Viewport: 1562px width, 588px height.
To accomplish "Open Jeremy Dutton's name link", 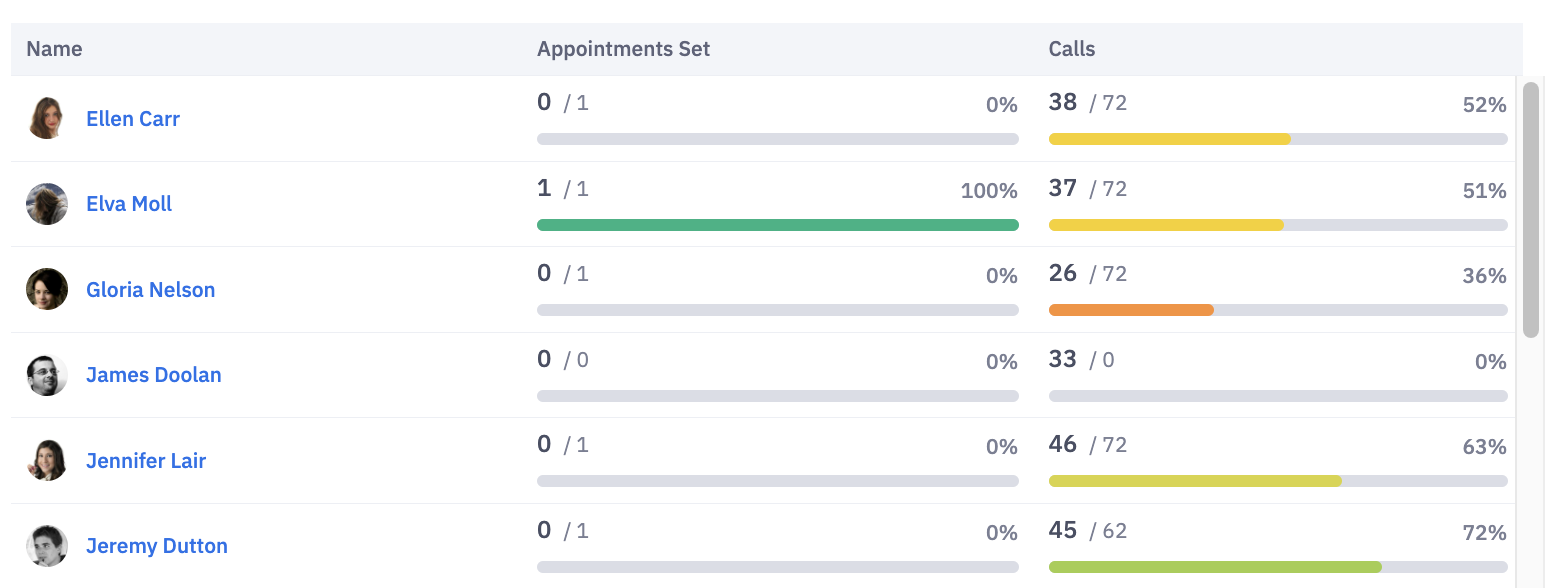I will (156, 546).
